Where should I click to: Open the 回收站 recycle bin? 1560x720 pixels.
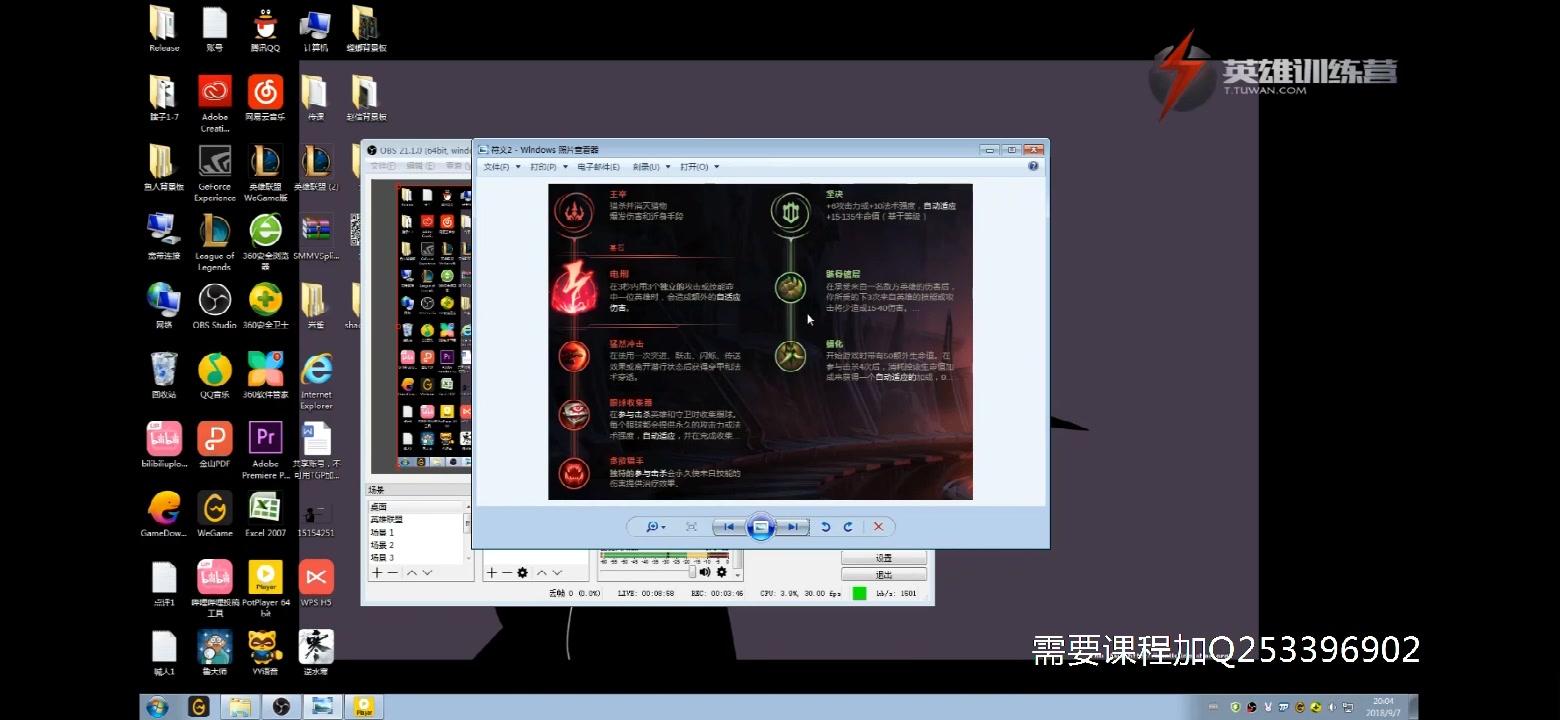click(164, 376)
